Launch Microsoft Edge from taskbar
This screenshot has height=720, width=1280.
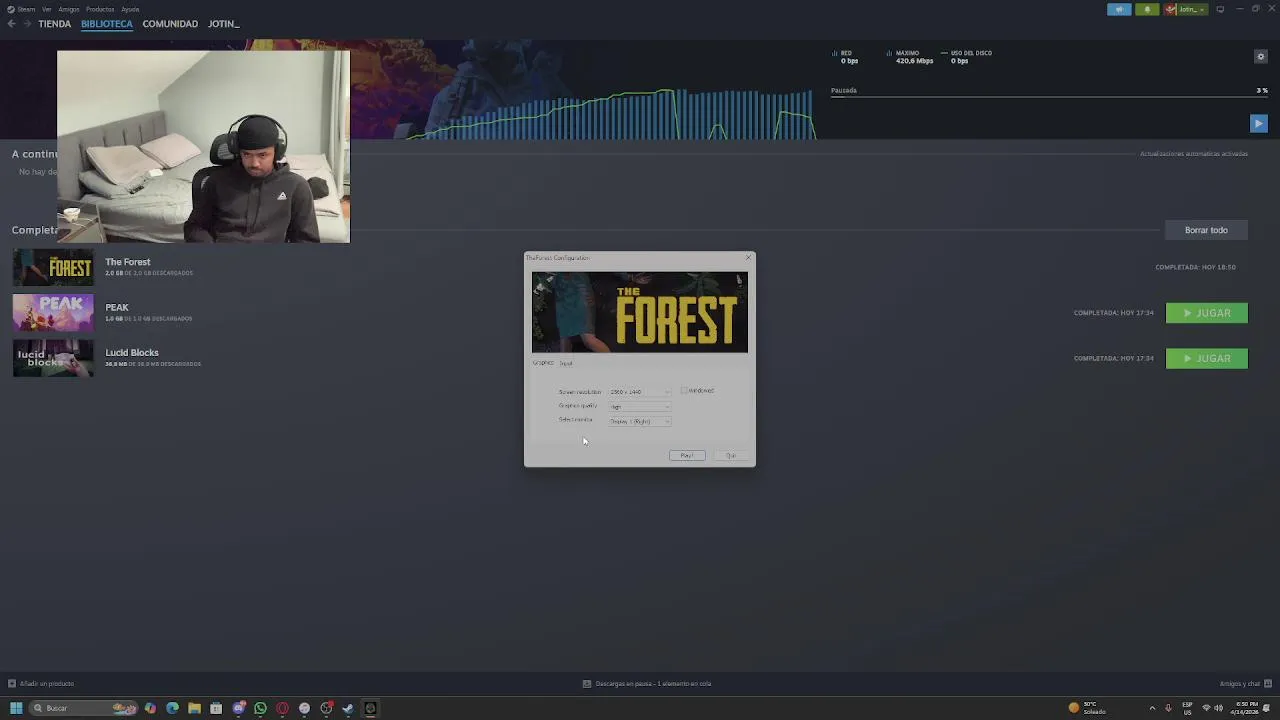pos(172,708)
